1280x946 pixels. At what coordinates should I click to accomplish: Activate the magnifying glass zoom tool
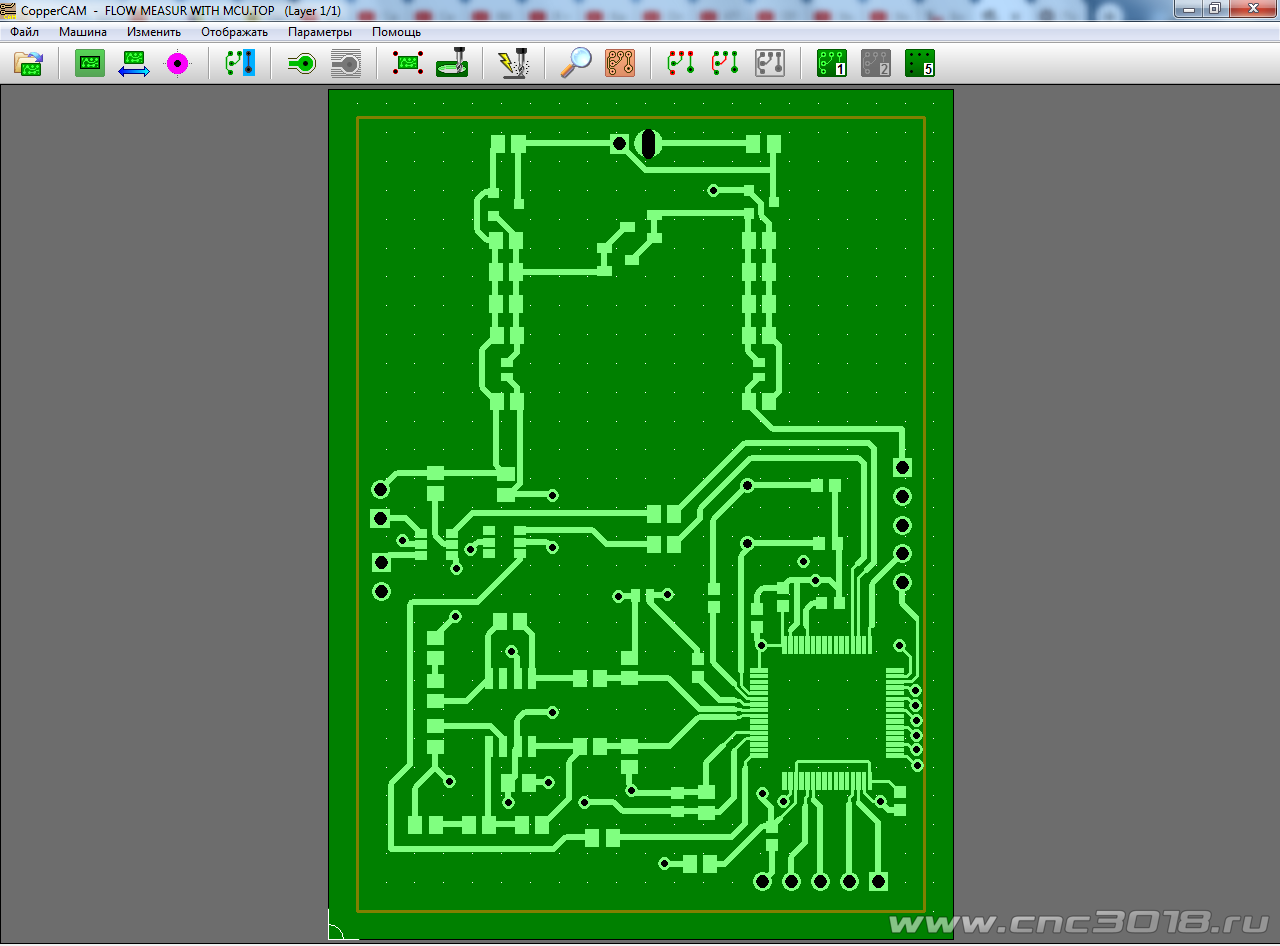tap(575, 64)
